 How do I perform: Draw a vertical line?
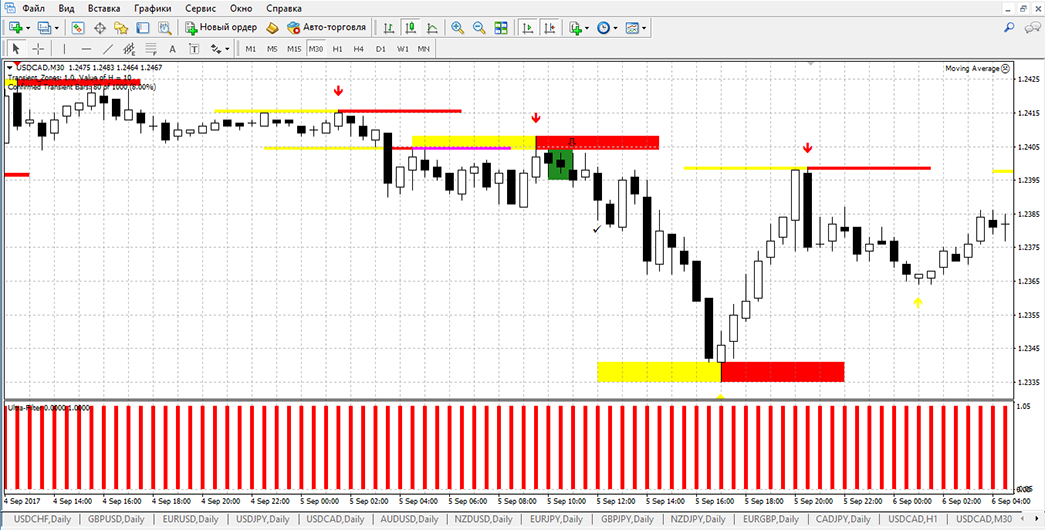[65, 49]
